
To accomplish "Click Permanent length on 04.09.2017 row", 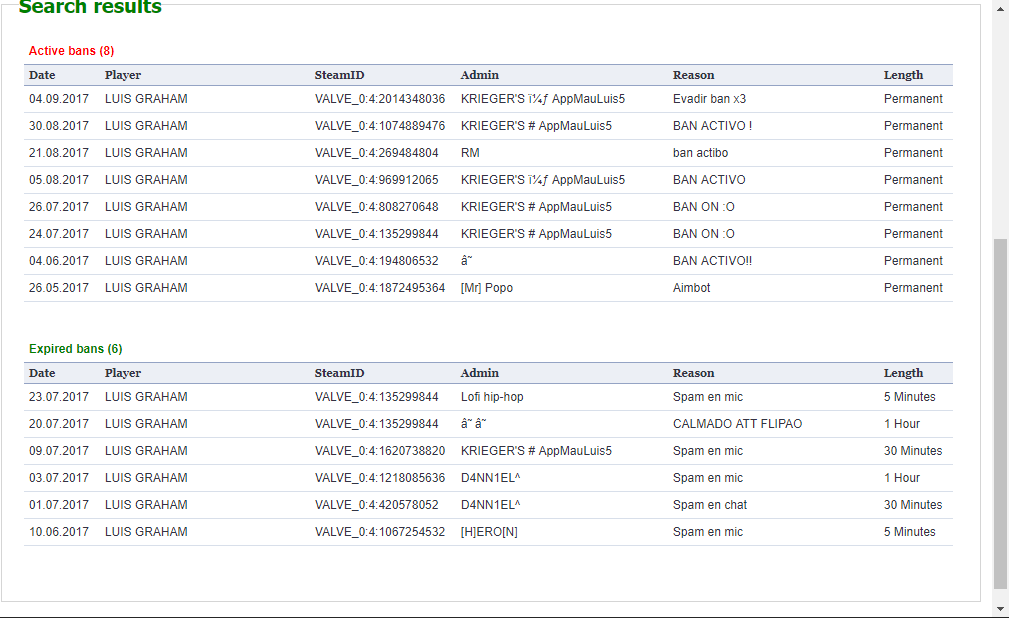I will [912, 99].
